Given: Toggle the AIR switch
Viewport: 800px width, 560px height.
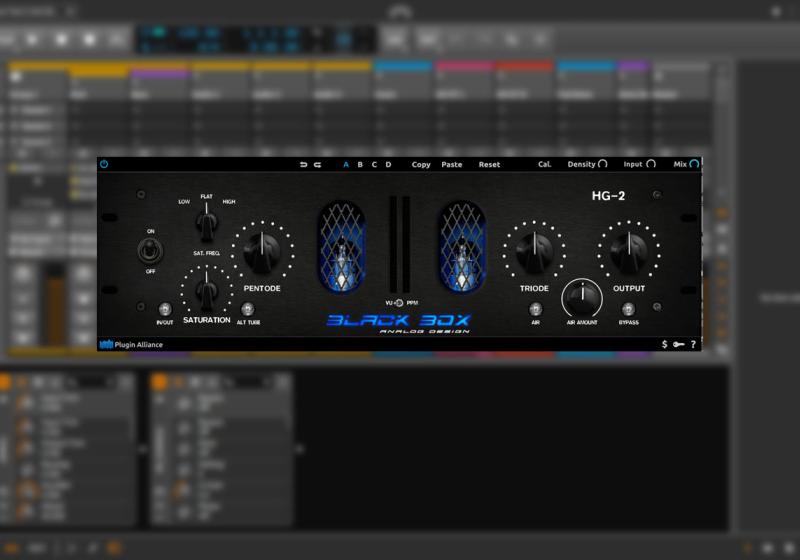Looking at the screenshot, I should (535, 309).
